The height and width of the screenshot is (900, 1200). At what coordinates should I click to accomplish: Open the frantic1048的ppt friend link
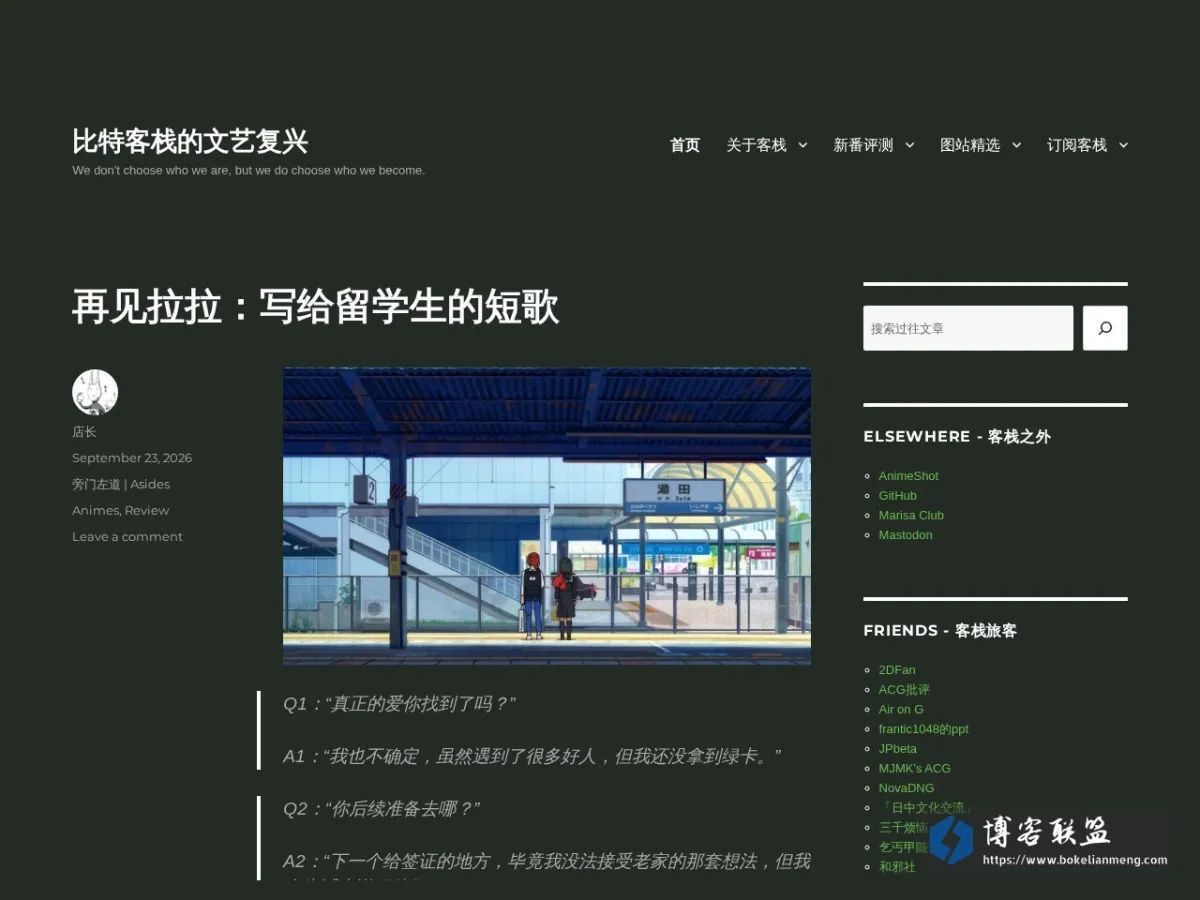[924, 729]
